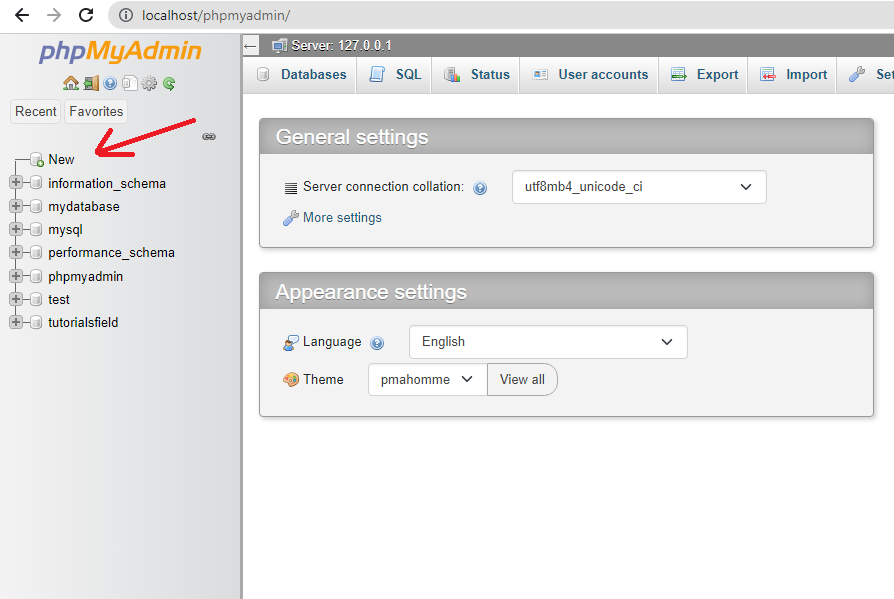Open More settings link
Image resolution: width=894 pixels, height=599 pixels.
(342, 218)
